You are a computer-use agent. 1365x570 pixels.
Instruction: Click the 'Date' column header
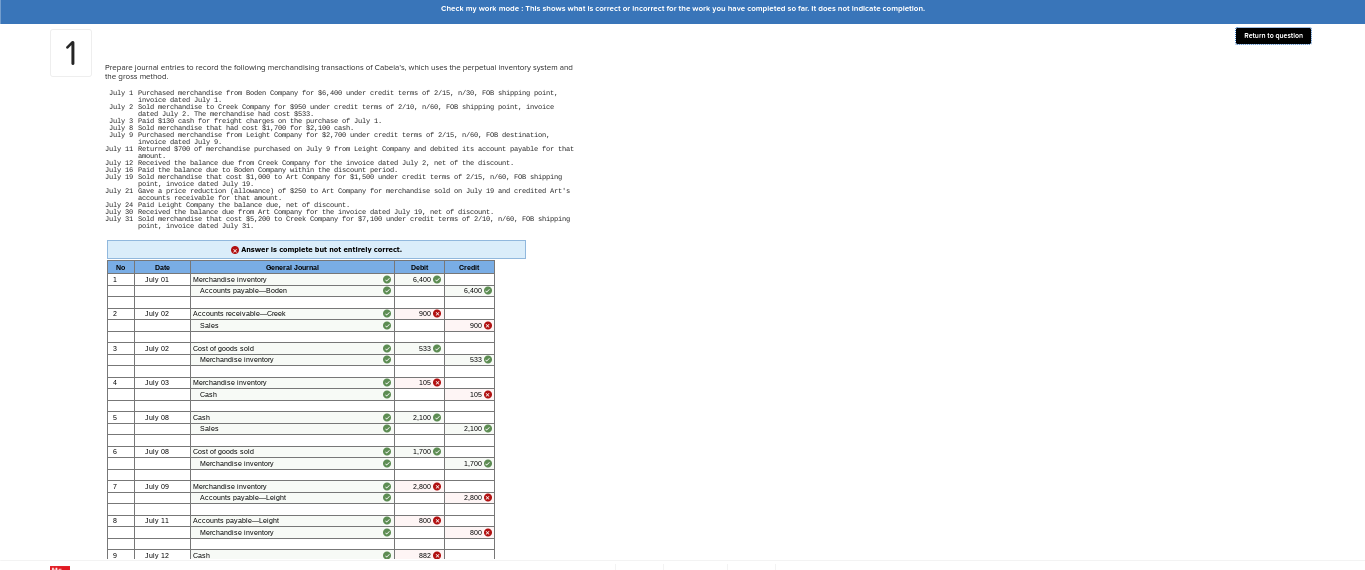162,267
